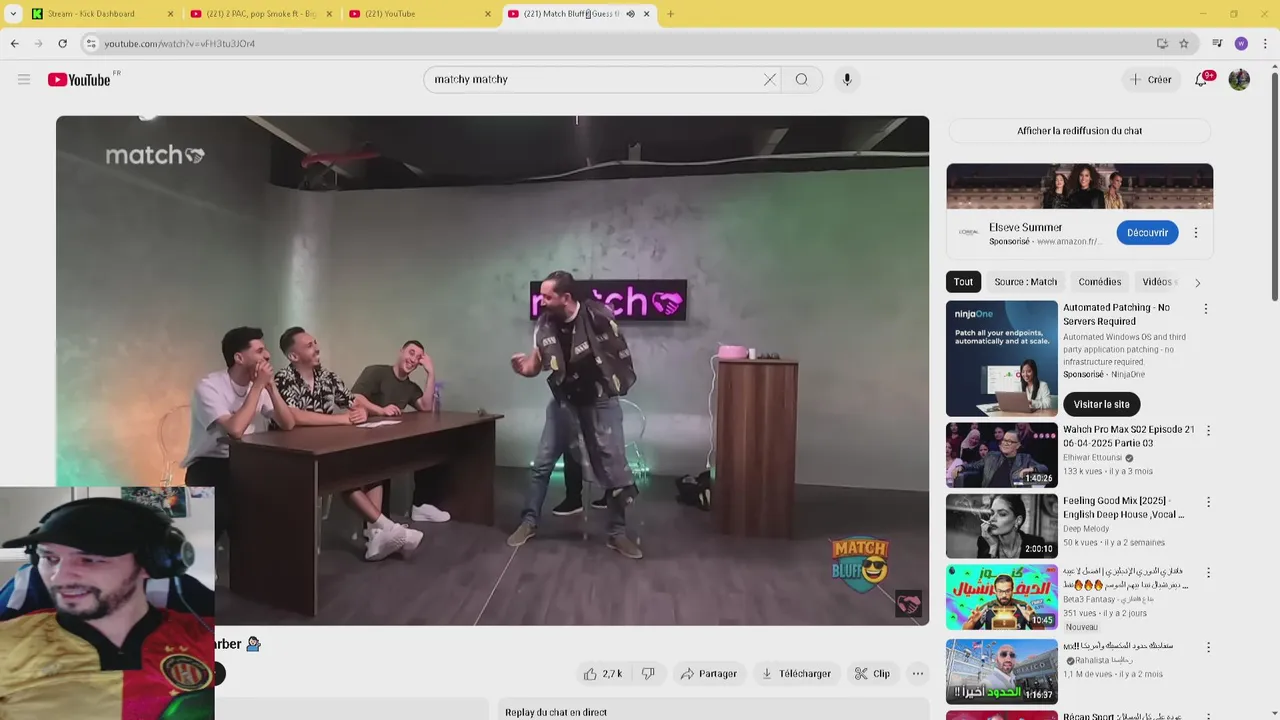This screenshot has height=720, width=1280.
Task: Open the Chrome three-dot menu
Action: [x=1265, y=43]
